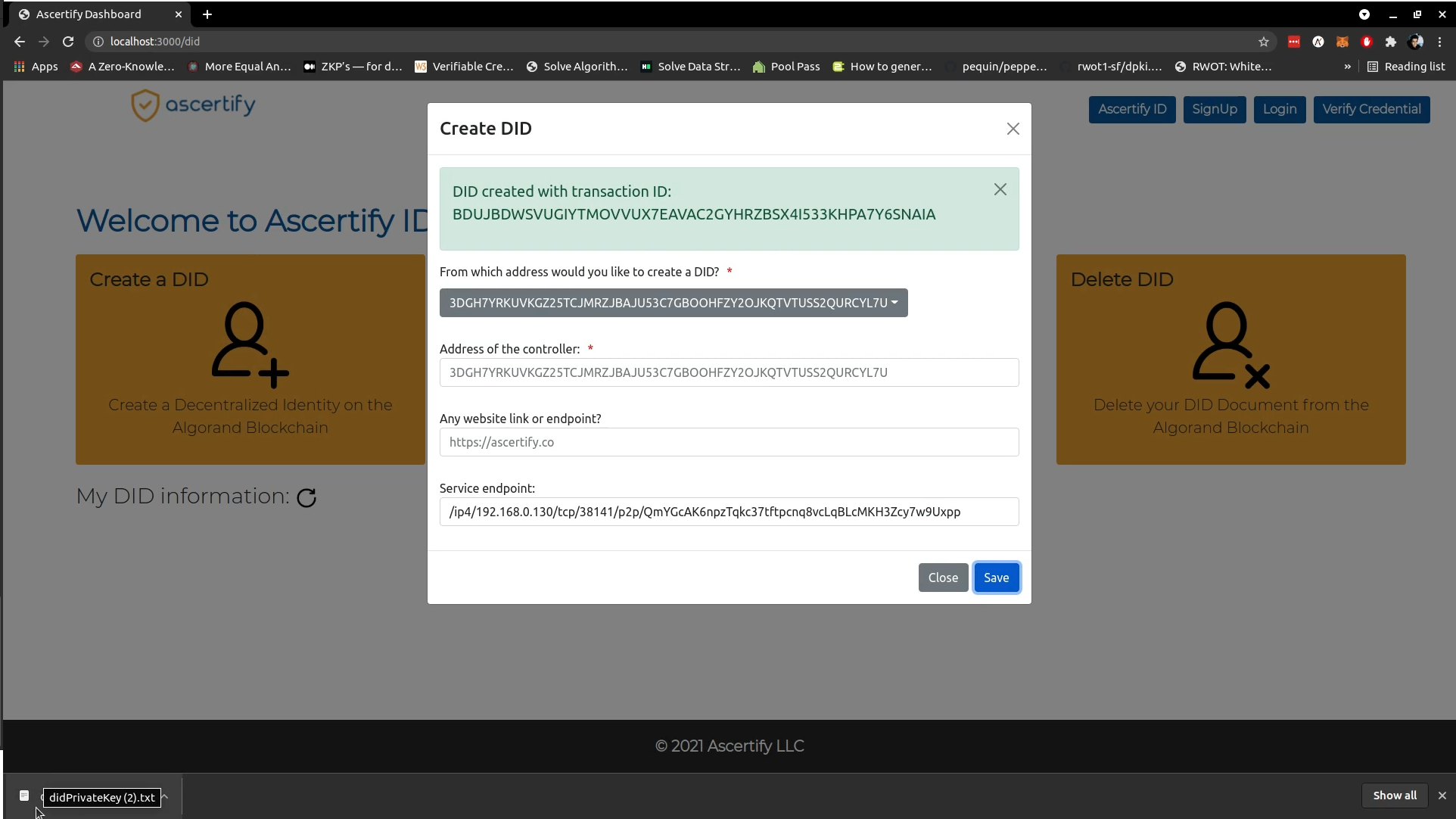Viewport: 1456px width, 819px height.
Task: Expand the didPrivateKey download options arrow
Action: [x=164, y=796]
